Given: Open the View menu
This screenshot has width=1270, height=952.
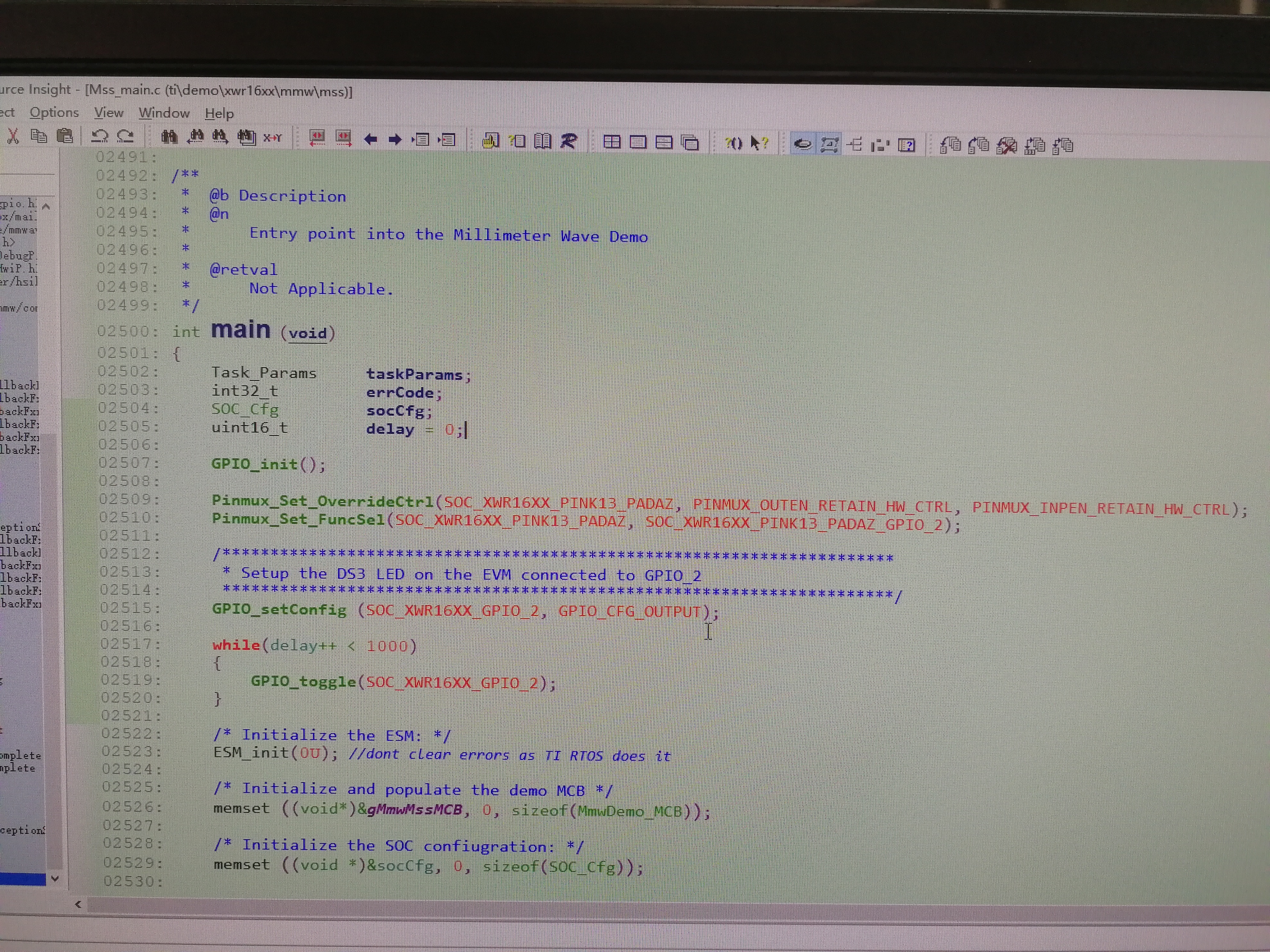Looking at the screenshot, I should 109,113.
